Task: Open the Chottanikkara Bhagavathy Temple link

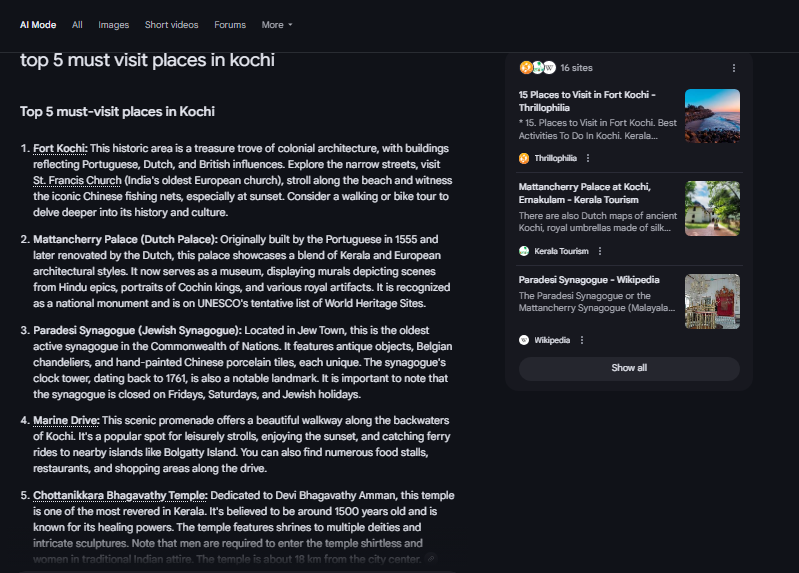Action: [120, 496]
